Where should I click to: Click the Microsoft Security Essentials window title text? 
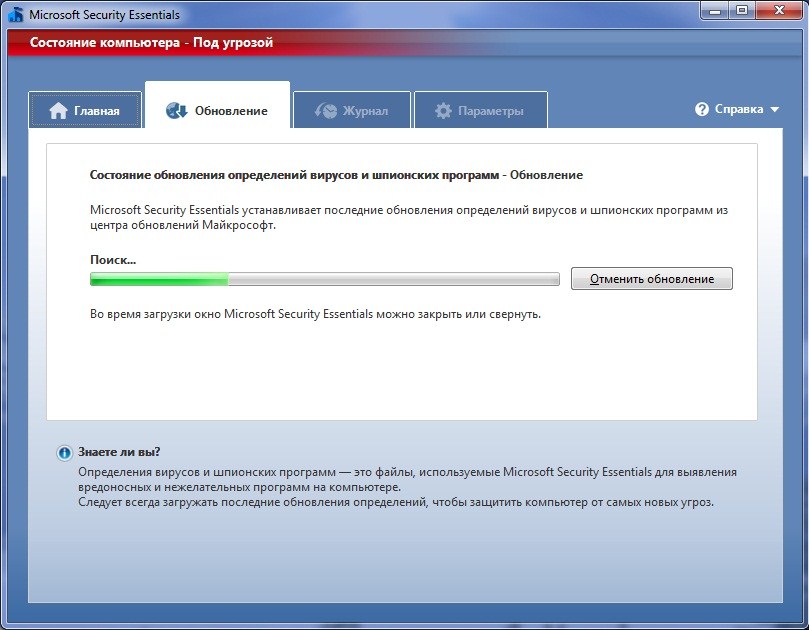(x=104, y=14)
